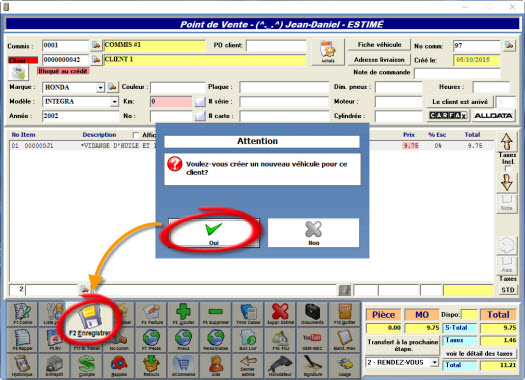Open F7 Pièces globe icon

point(152,340)
